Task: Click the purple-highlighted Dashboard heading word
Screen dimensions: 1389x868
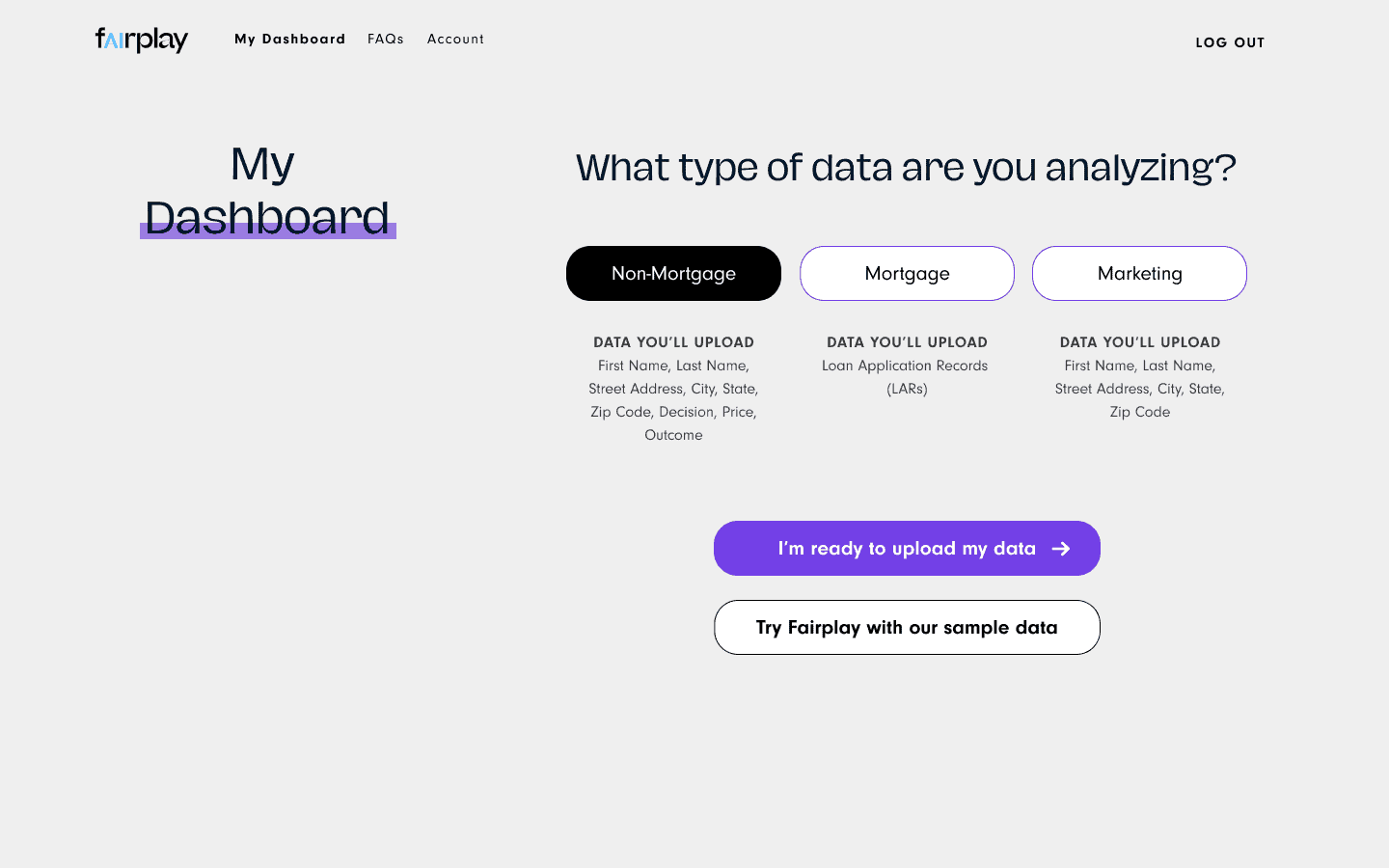Action: pos(267,217)
